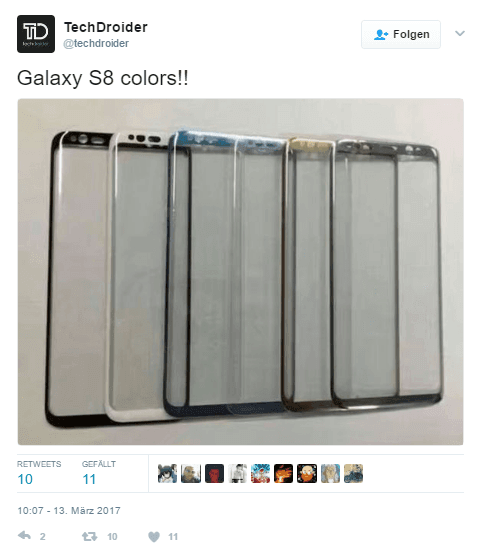Screen dimensions: 483x558
Task: Click the retweet icon below the timestamp
Action: click(90, 536)
